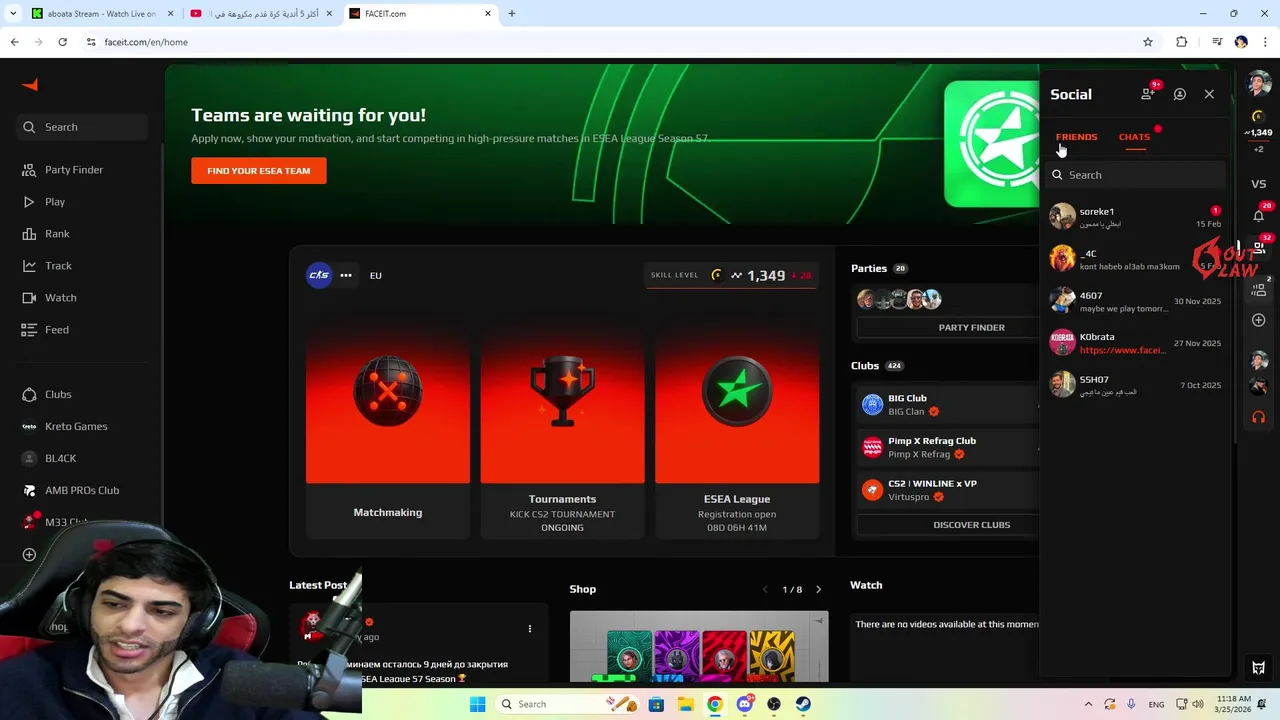Viewport: 1280px width, 720px height.
Task: Go to the previous Shop page
Action: (765, 590)
